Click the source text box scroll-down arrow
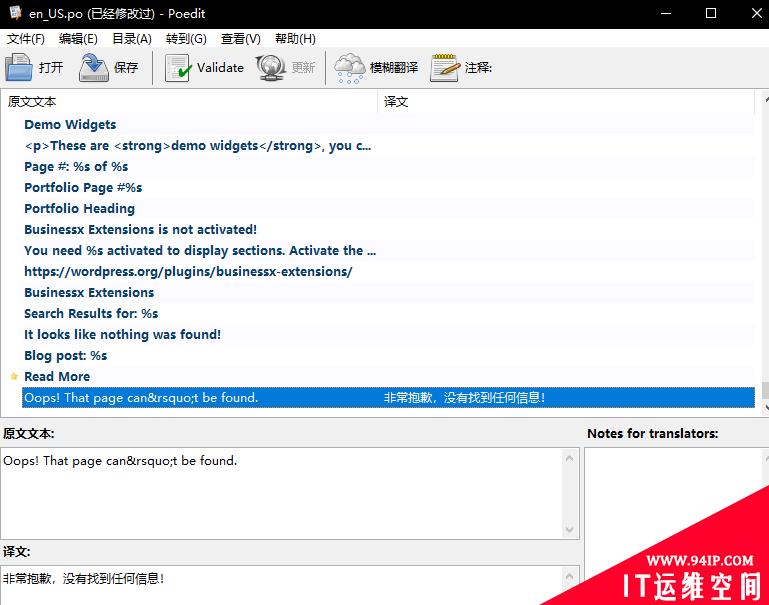The image size is (769, 605). click(569, 529)
